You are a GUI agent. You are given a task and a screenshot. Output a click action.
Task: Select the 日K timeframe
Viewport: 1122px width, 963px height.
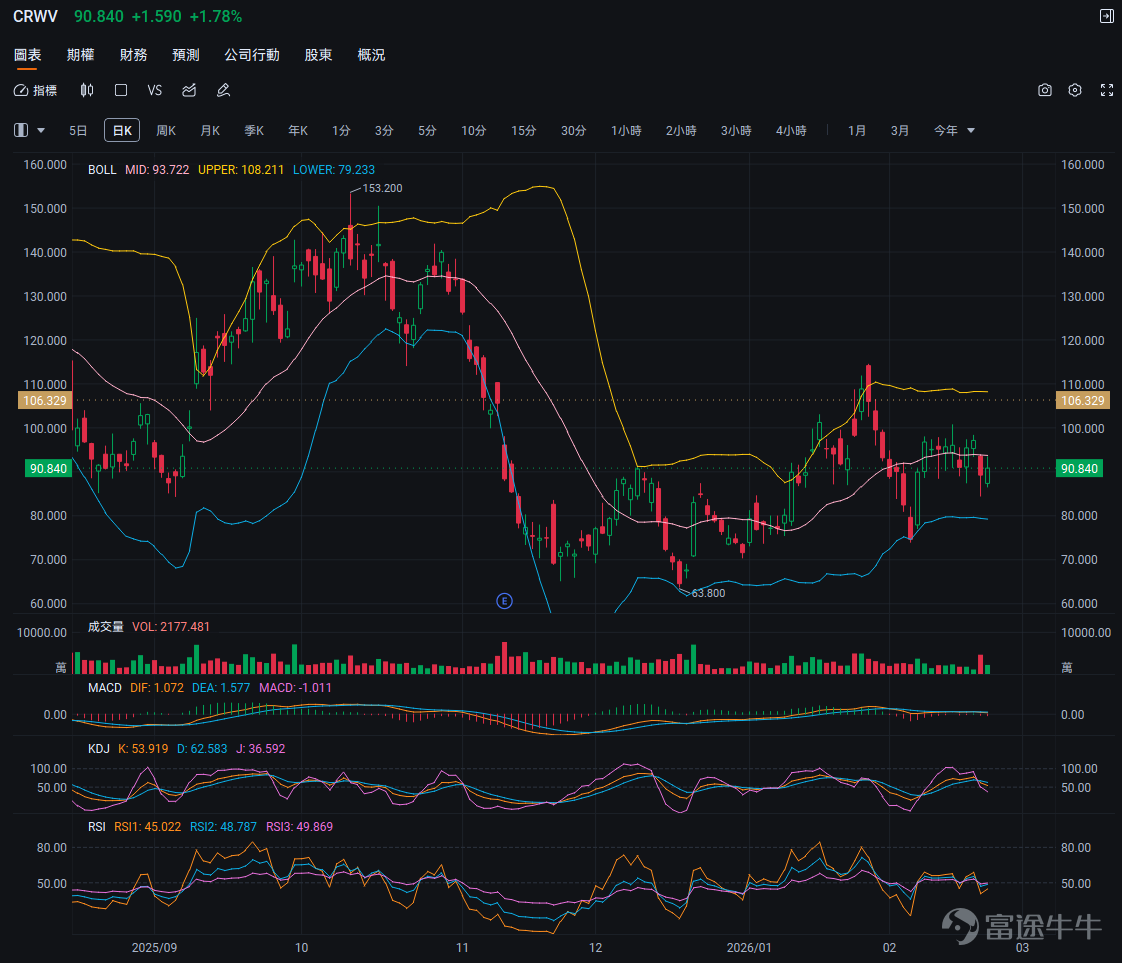click(x=122, y=130)
